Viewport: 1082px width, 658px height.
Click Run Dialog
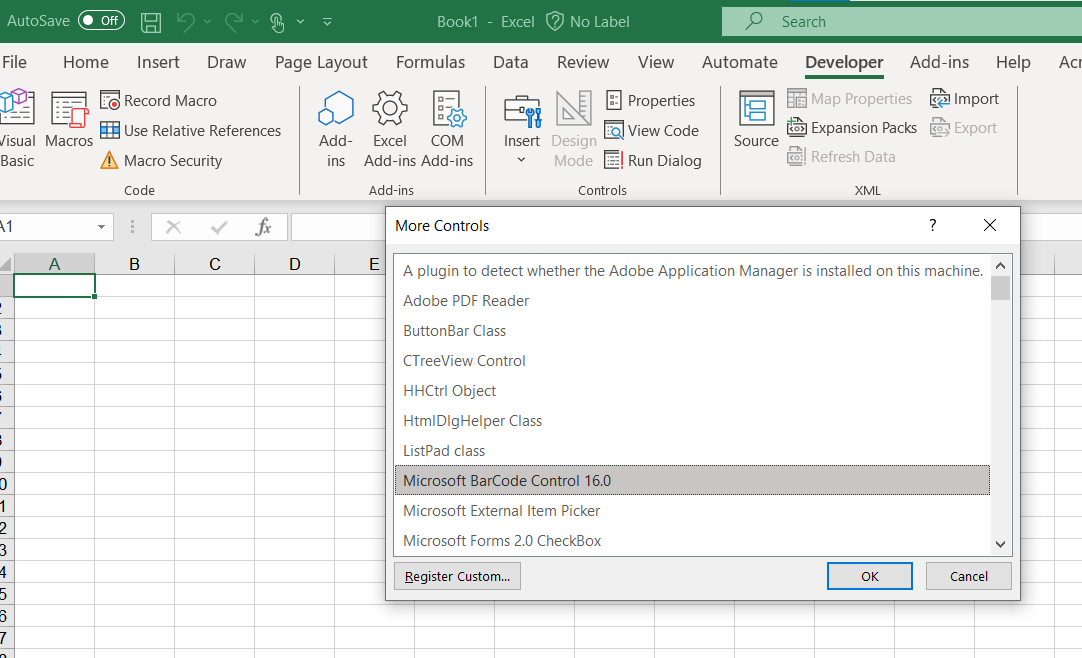coord(653,161)
